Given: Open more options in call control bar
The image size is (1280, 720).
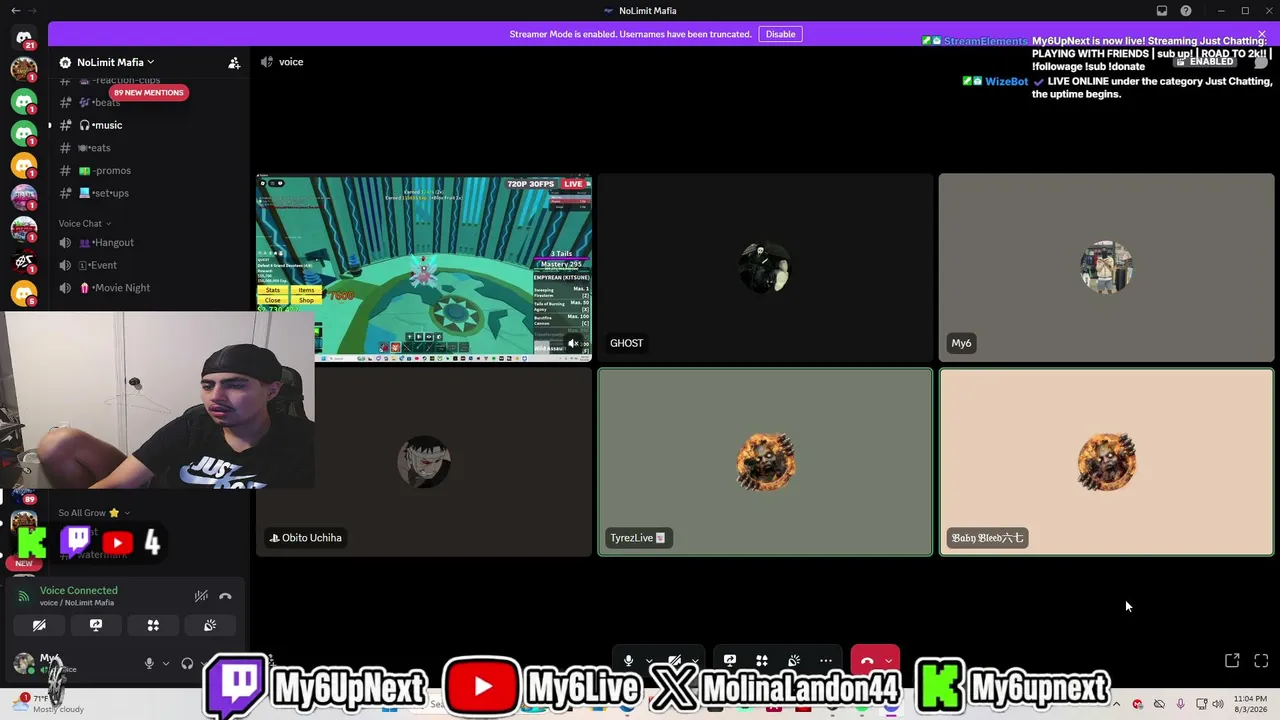Looking at the screenshot, I should pyautogui.click(x=826, y=661).
